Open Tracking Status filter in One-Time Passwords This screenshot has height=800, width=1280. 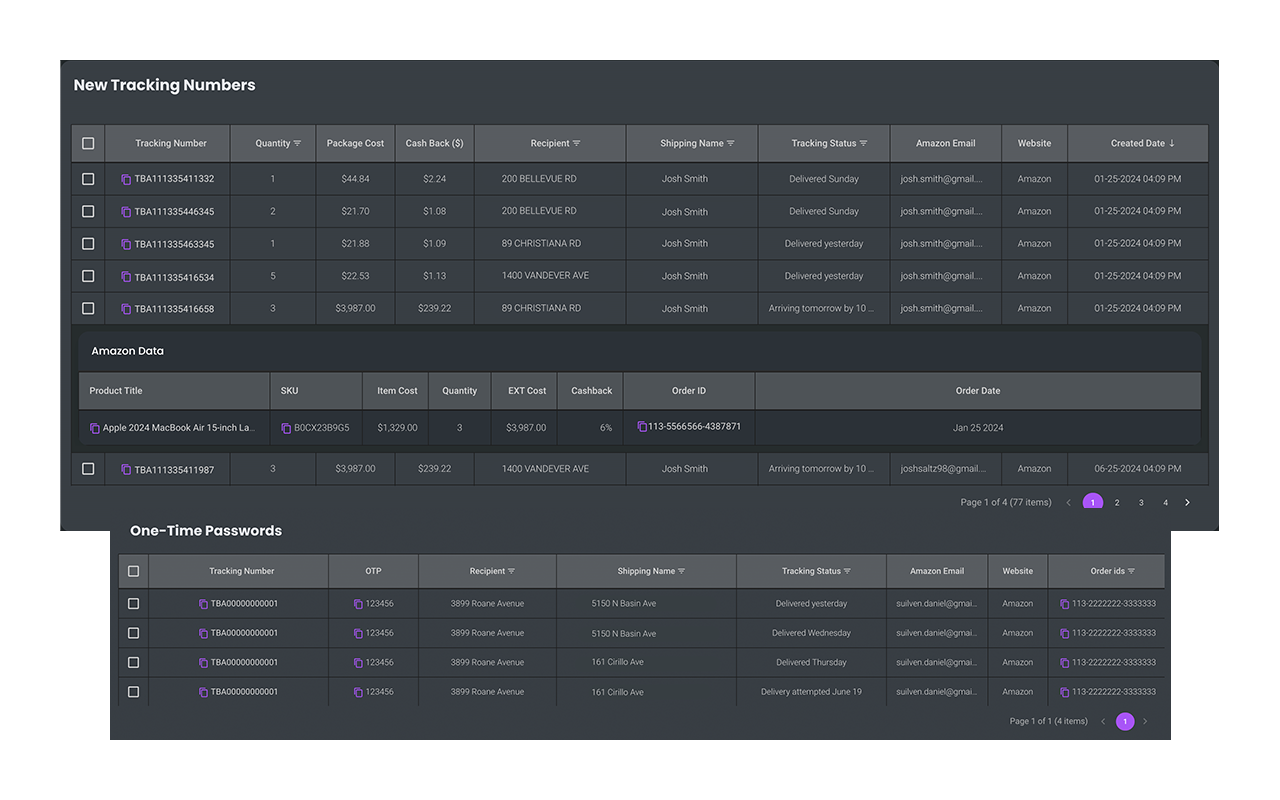coord(848,572)
